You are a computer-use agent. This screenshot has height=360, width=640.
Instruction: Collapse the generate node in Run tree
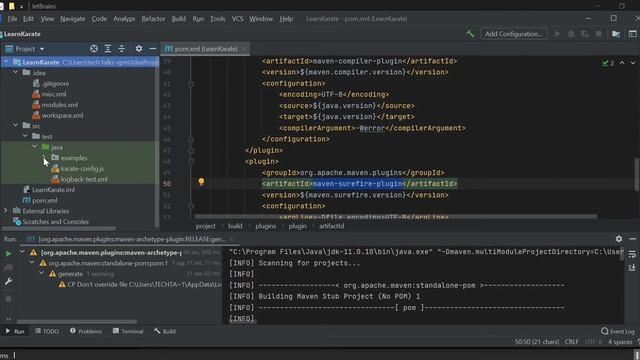coord(42,273)
